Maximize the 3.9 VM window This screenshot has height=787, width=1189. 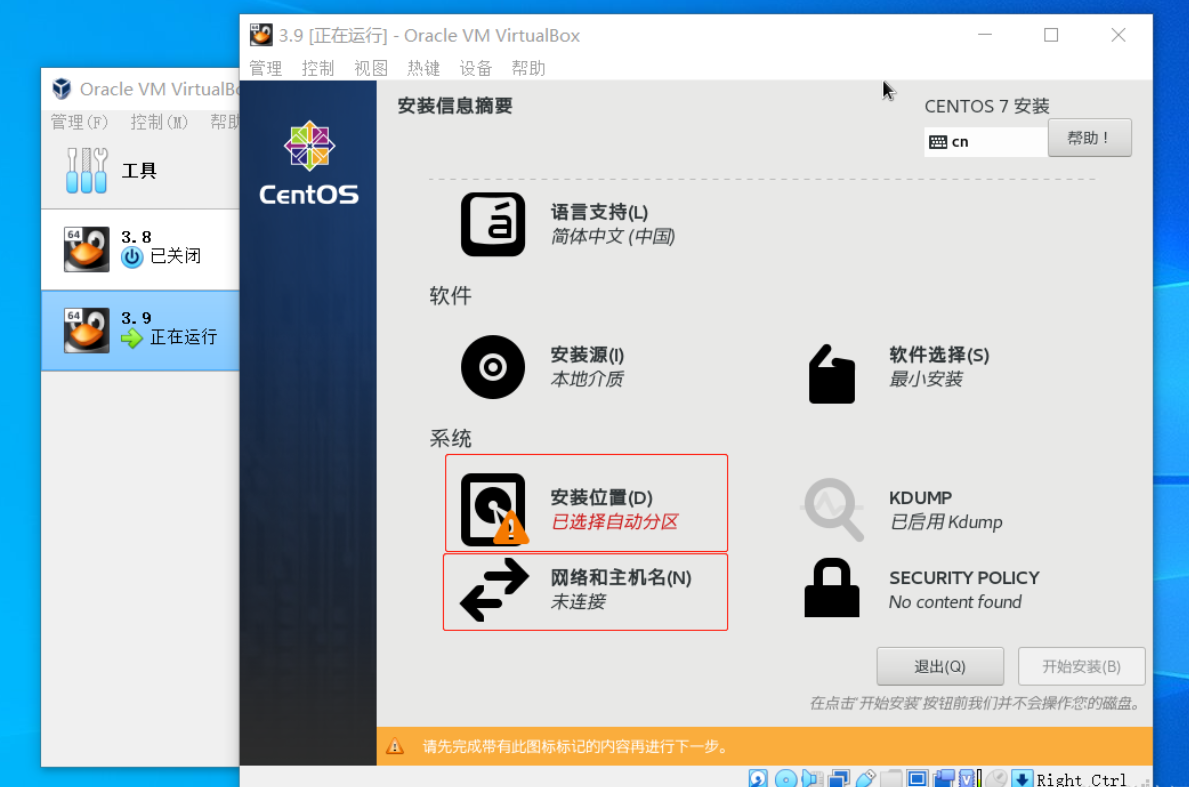click(x=1051, y=35)
